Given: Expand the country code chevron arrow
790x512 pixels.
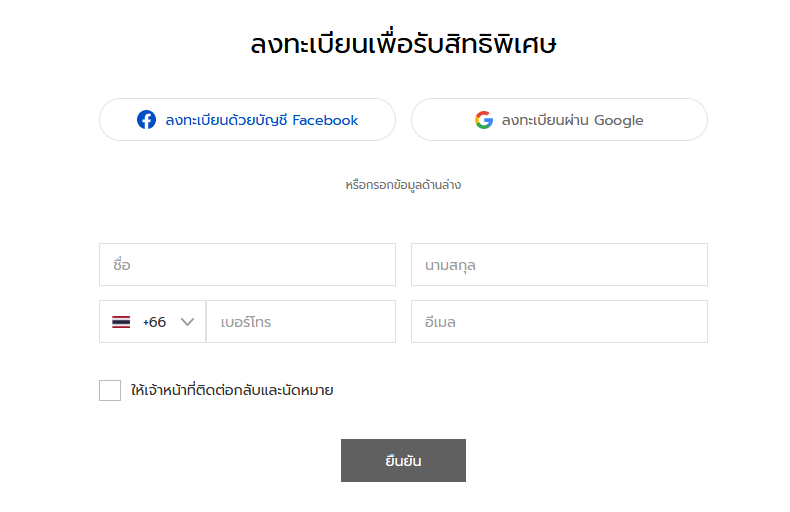Looking at the screenshot, I should click(x=187, y=322).
